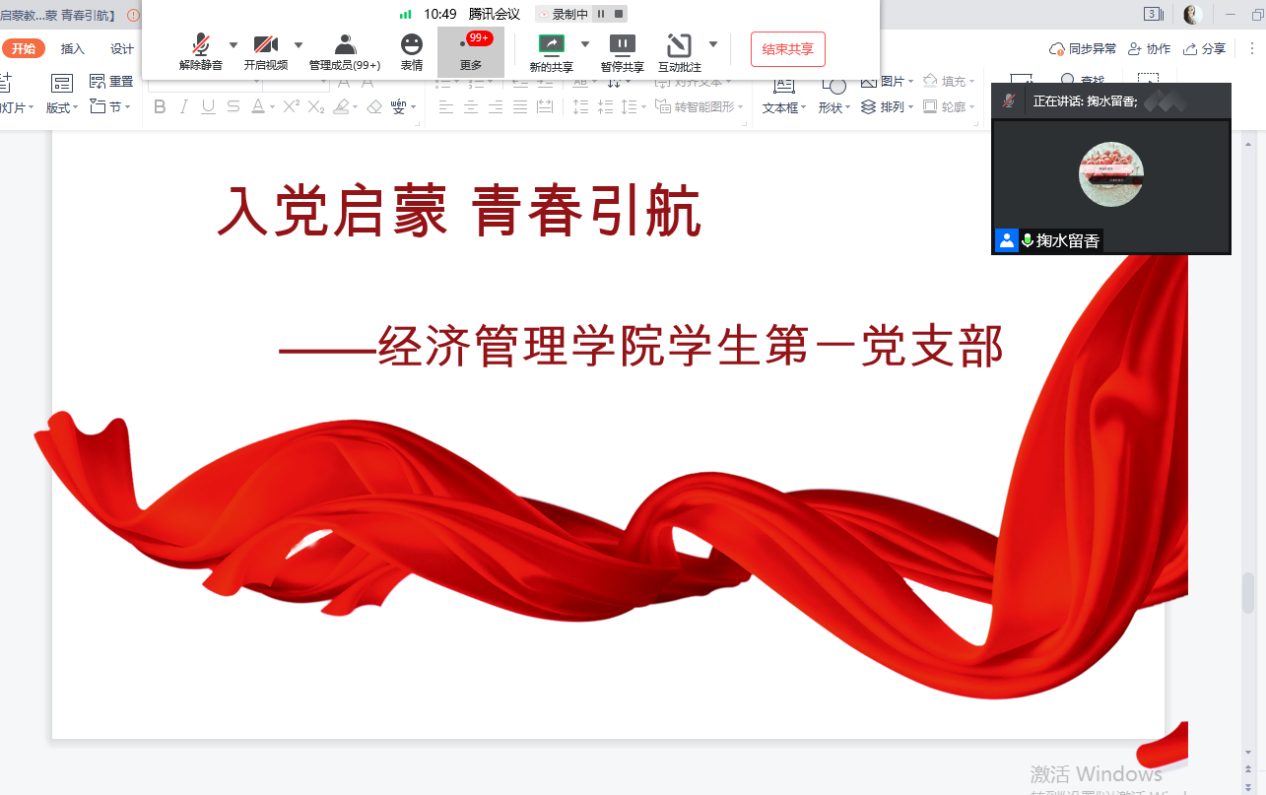The height and width of the screenshot is (795, 1266).
Task: Click the red 结束共享 button
Action: click(787, 49)
